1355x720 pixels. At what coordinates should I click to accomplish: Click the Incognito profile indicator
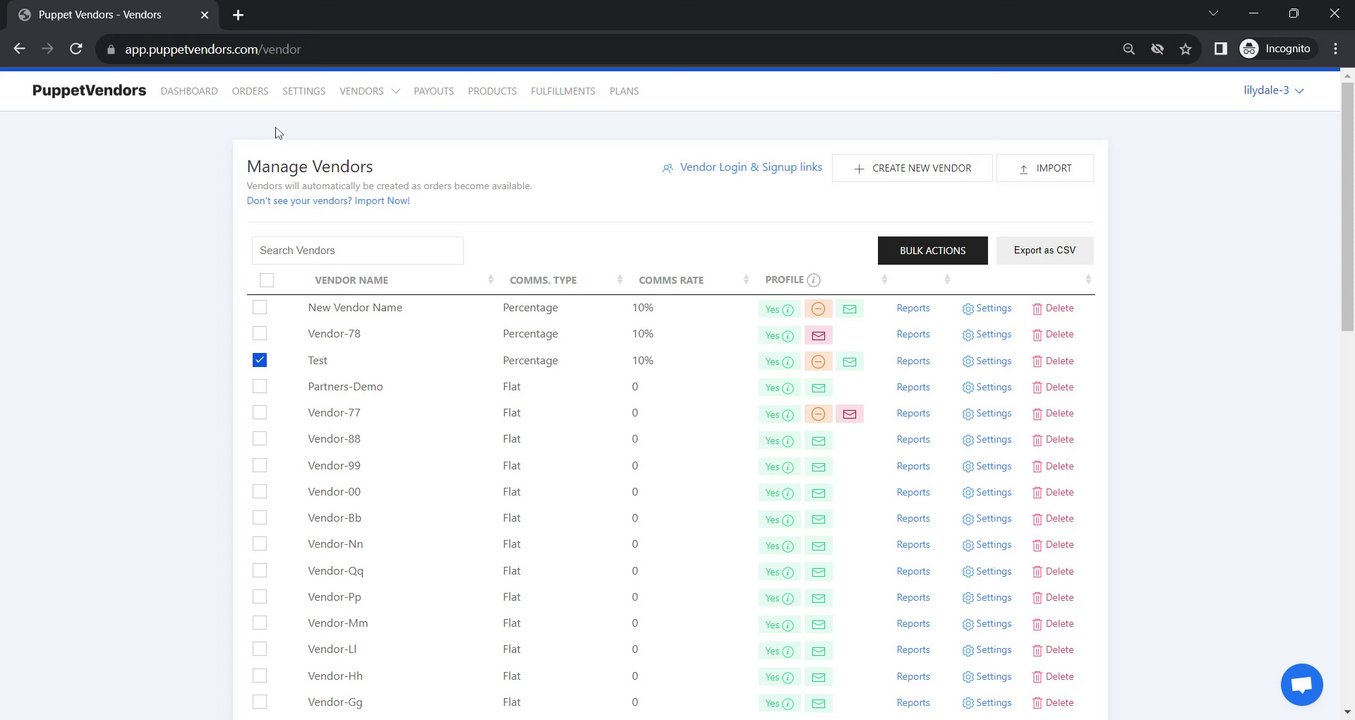(x=1275, y=49)
